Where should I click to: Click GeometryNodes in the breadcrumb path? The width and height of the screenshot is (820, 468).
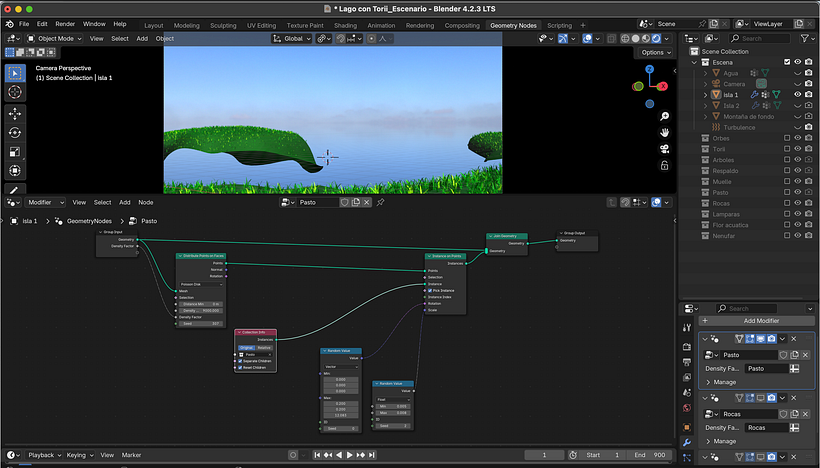(89, 221)
